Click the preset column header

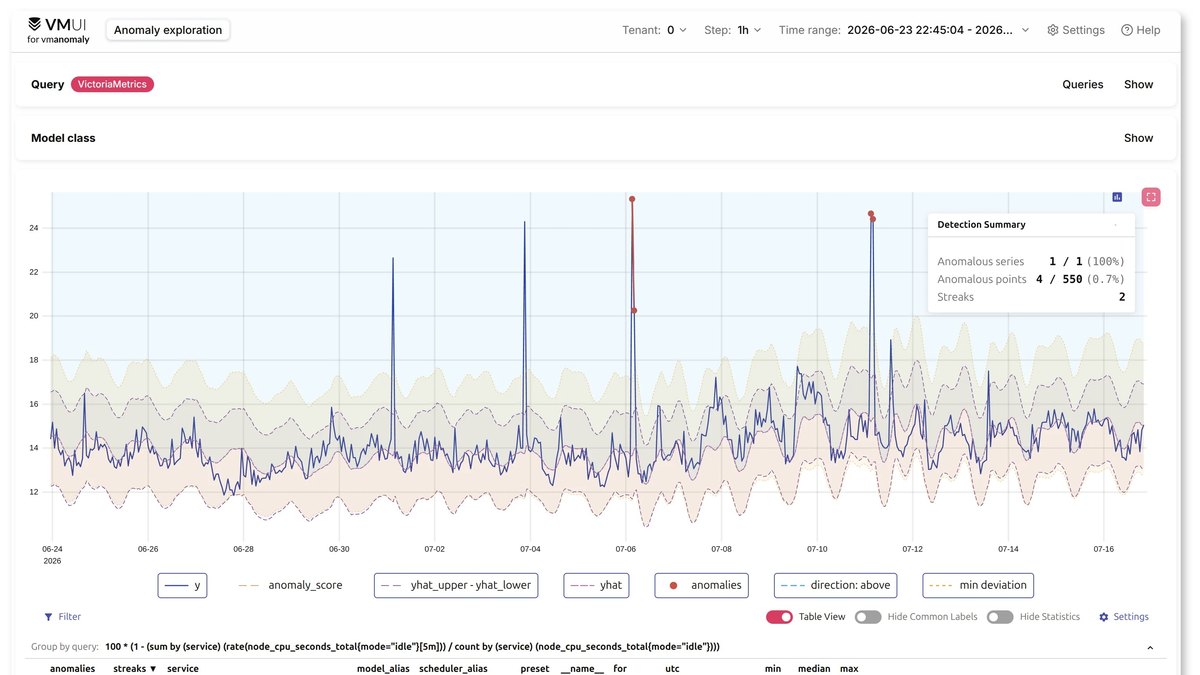click(535, 668)
